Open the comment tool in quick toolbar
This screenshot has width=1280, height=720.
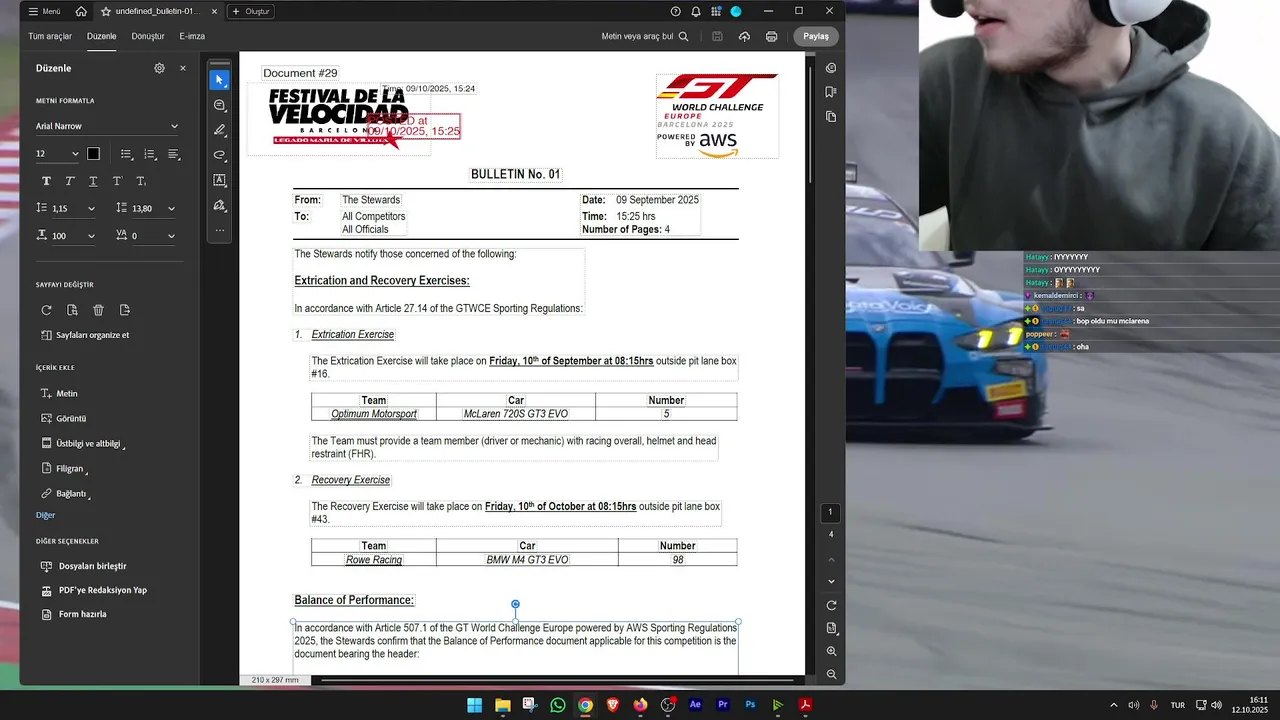pyautogui.click(x=219, y=105)
